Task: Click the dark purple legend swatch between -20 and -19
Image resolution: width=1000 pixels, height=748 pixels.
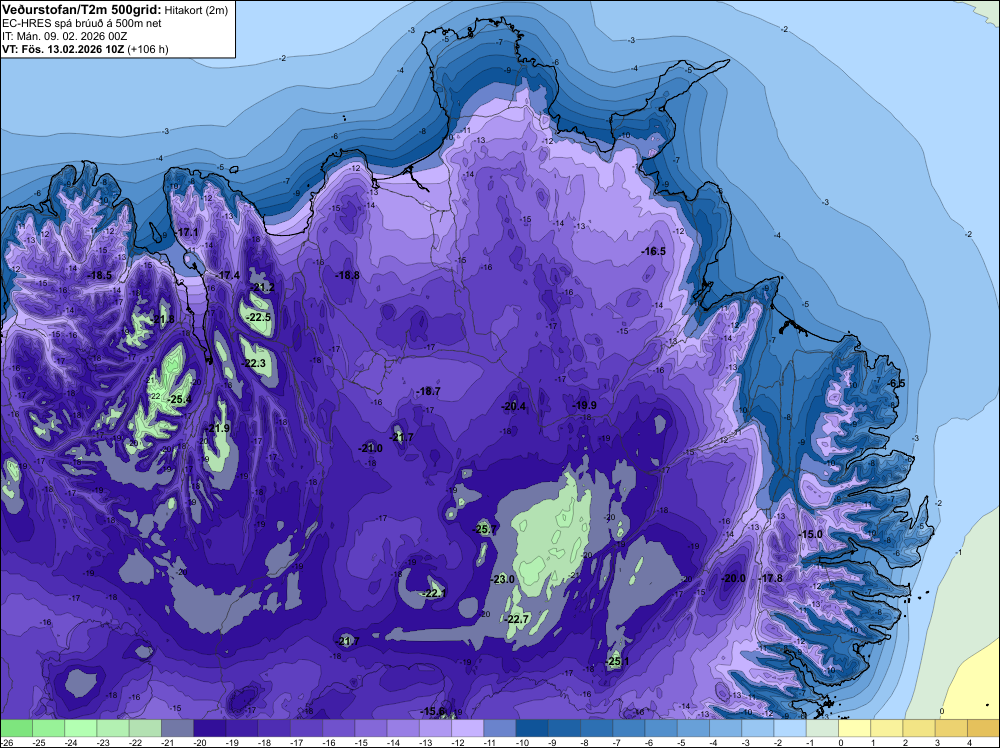Action: 210,728
